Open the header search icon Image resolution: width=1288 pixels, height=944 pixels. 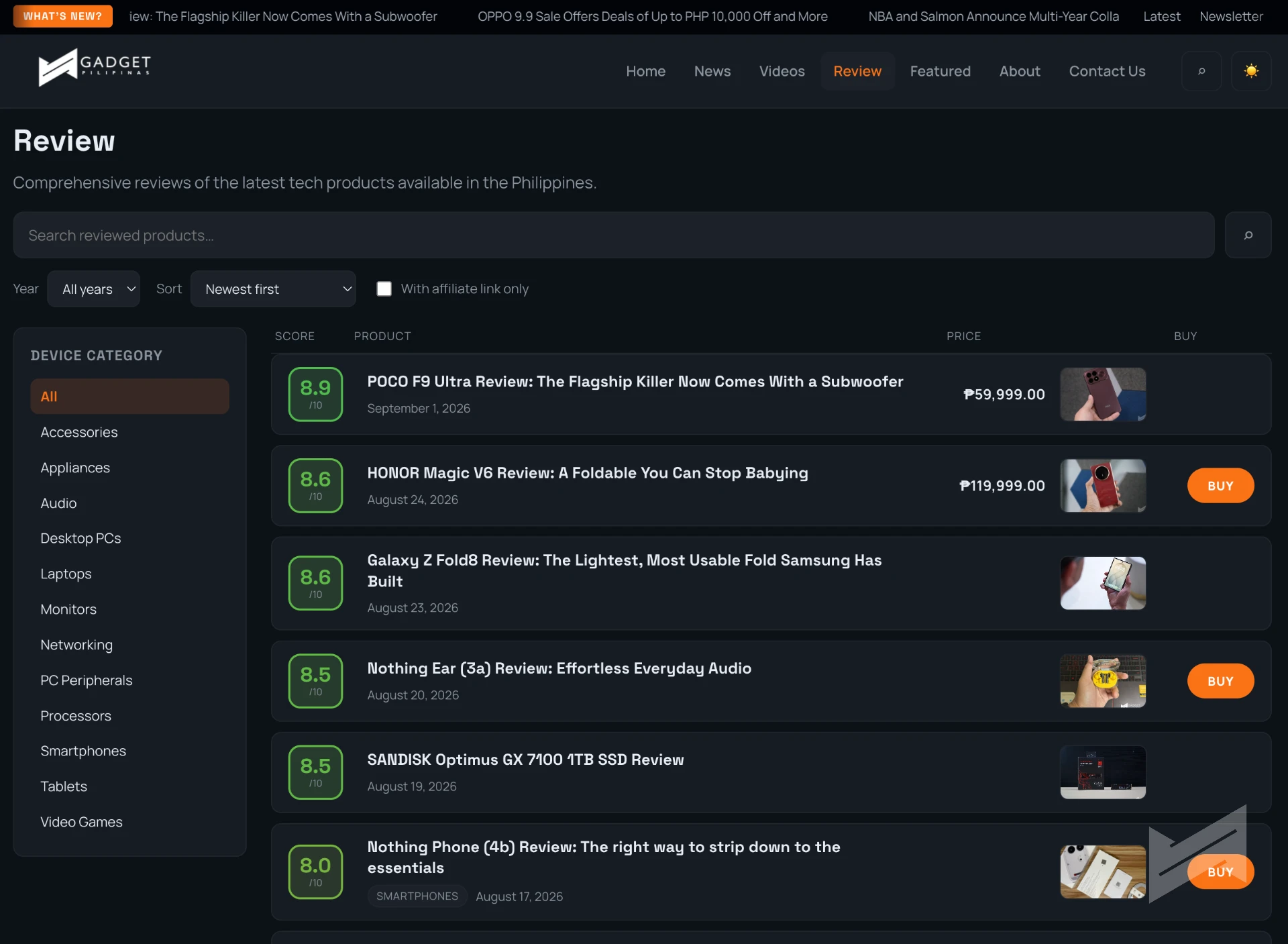1201,71
